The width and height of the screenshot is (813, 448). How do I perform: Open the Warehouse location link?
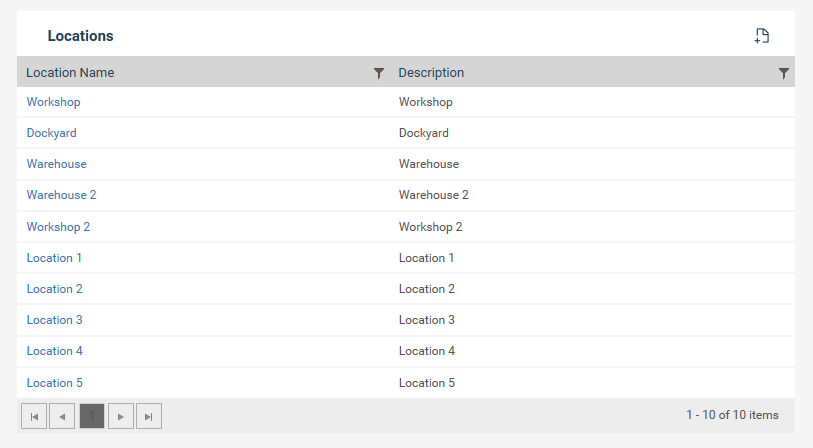[x=57, y=164]
